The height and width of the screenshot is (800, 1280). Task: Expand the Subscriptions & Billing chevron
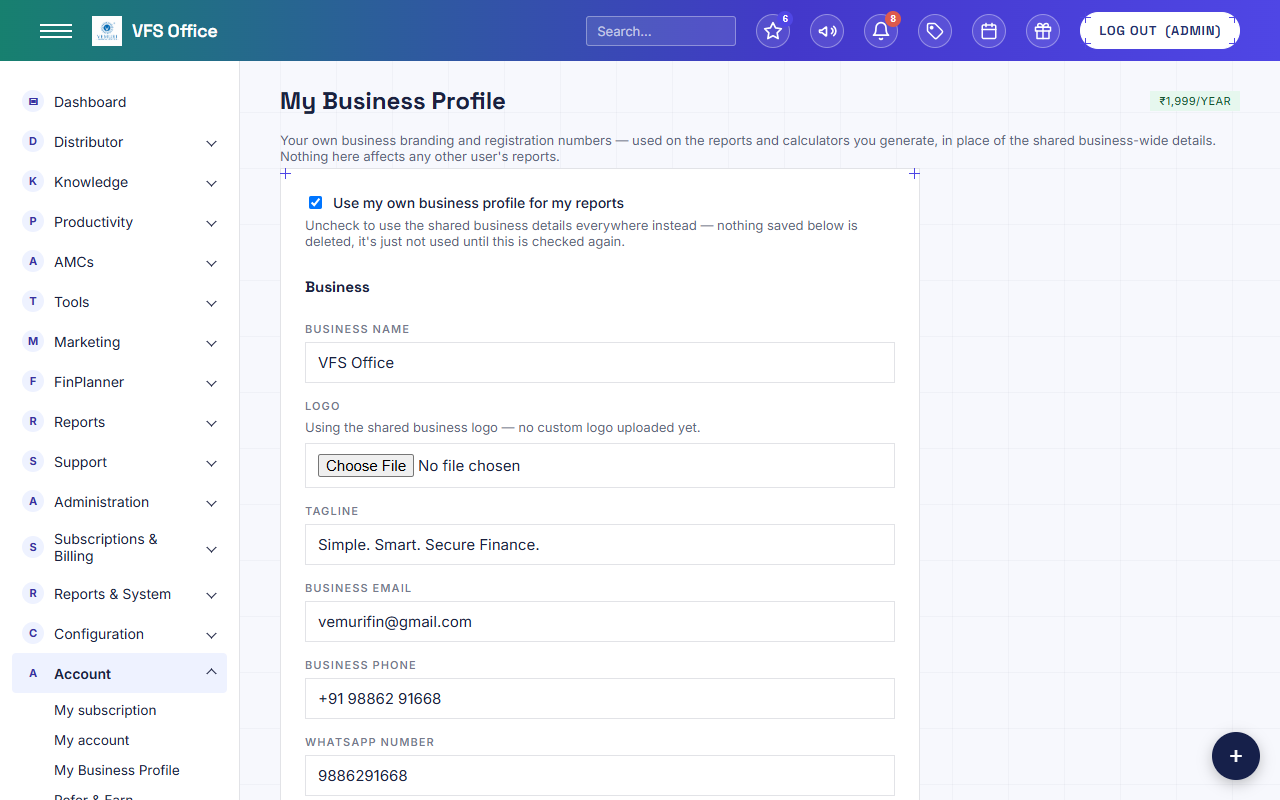pos(211,549)
